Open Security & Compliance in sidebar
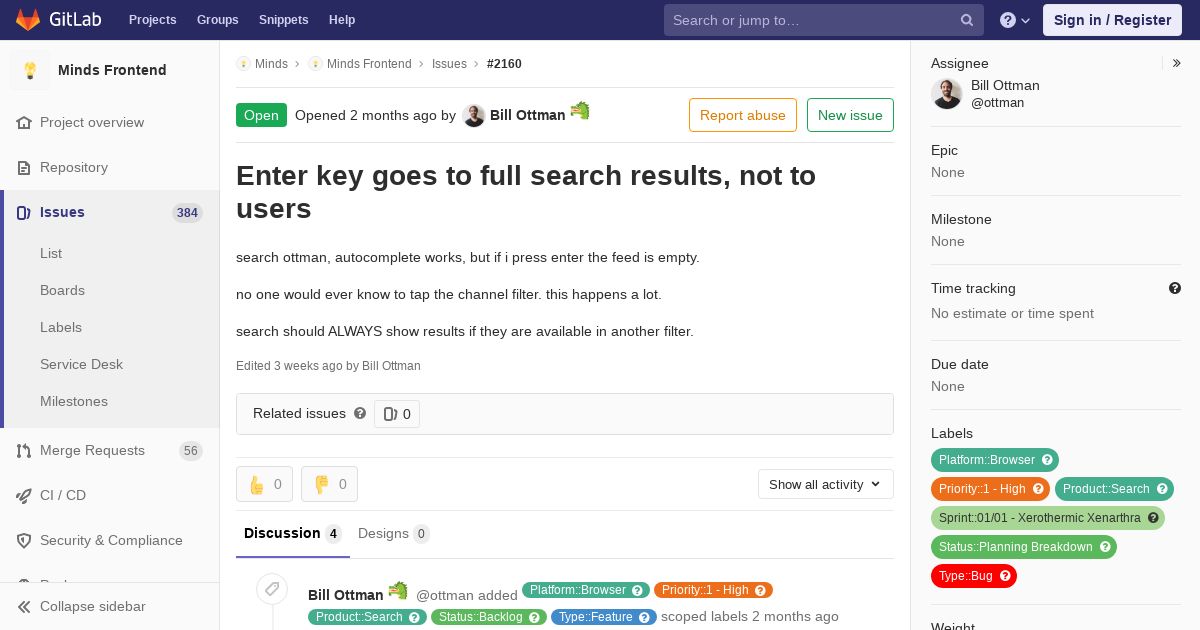The height and width of the screenshot is (630, 1200). 110,540
